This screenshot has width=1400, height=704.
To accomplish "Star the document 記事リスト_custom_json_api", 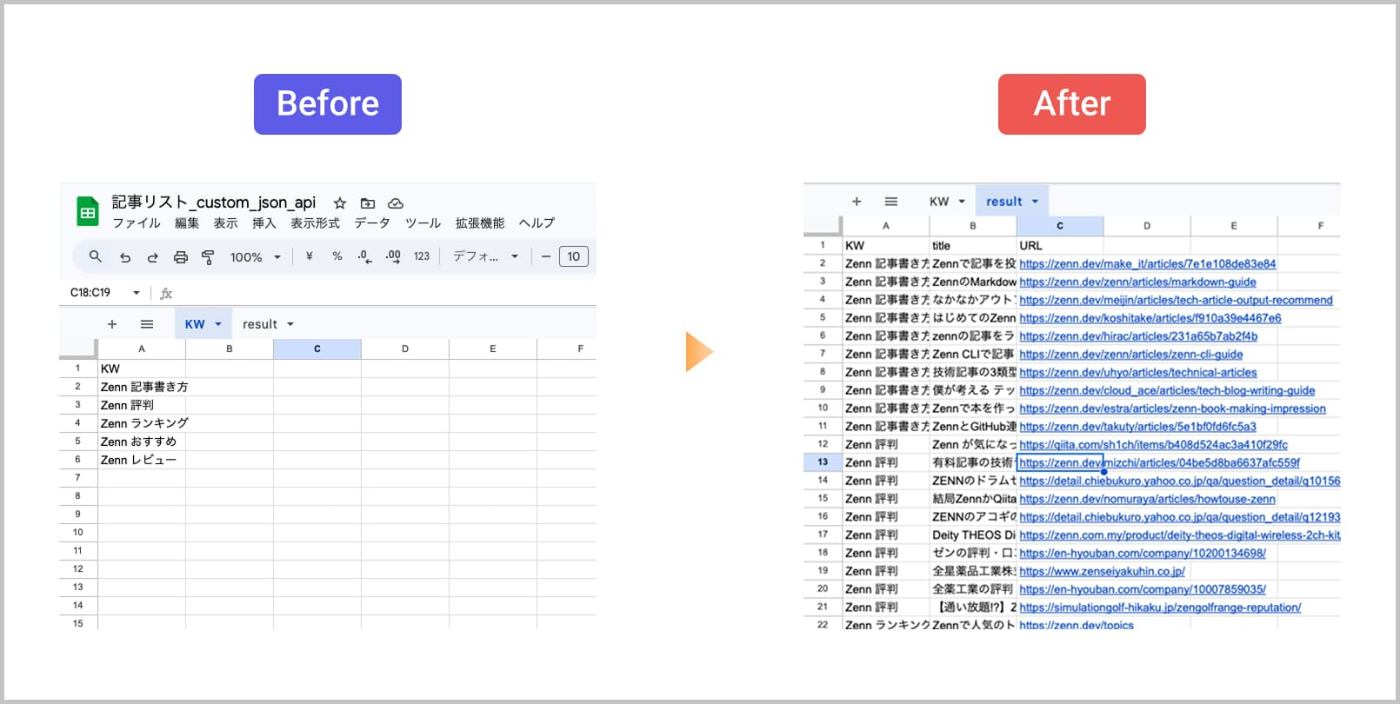I will [x=340, y=203].
